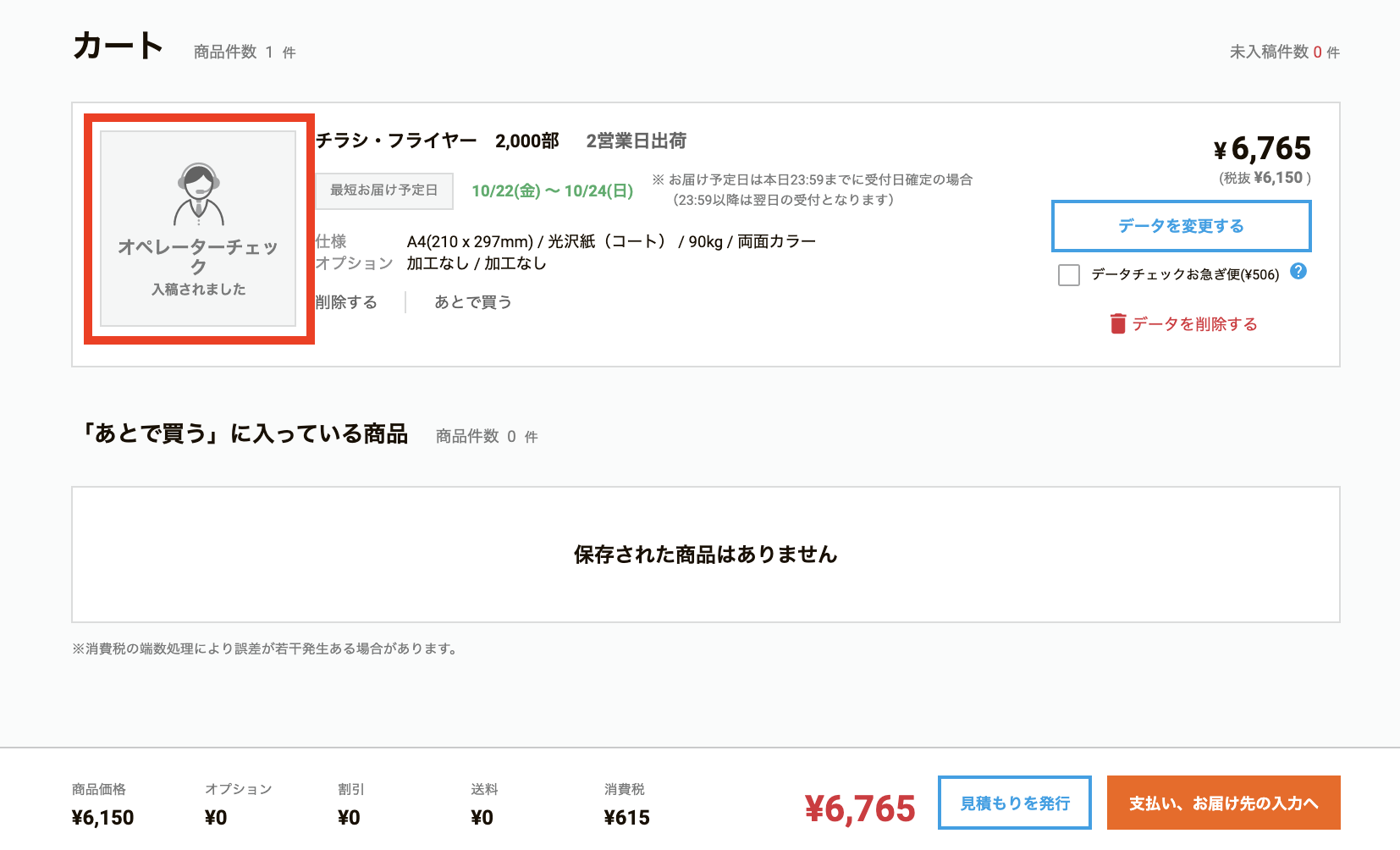1400x850 pixels.
Task: Click the operator headset avatar icon
Action: click(198, 194)
